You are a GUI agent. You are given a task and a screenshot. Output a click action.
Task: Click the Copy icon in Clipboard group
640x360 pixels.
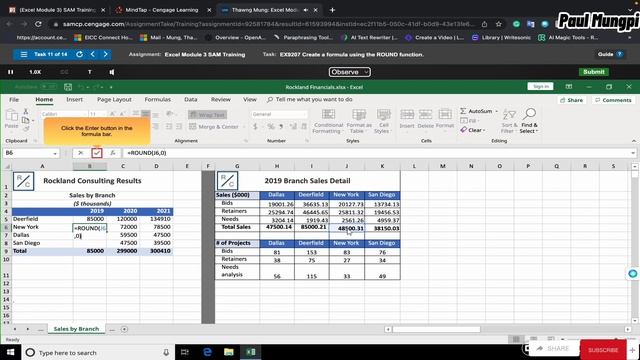[x=26, y=120]
